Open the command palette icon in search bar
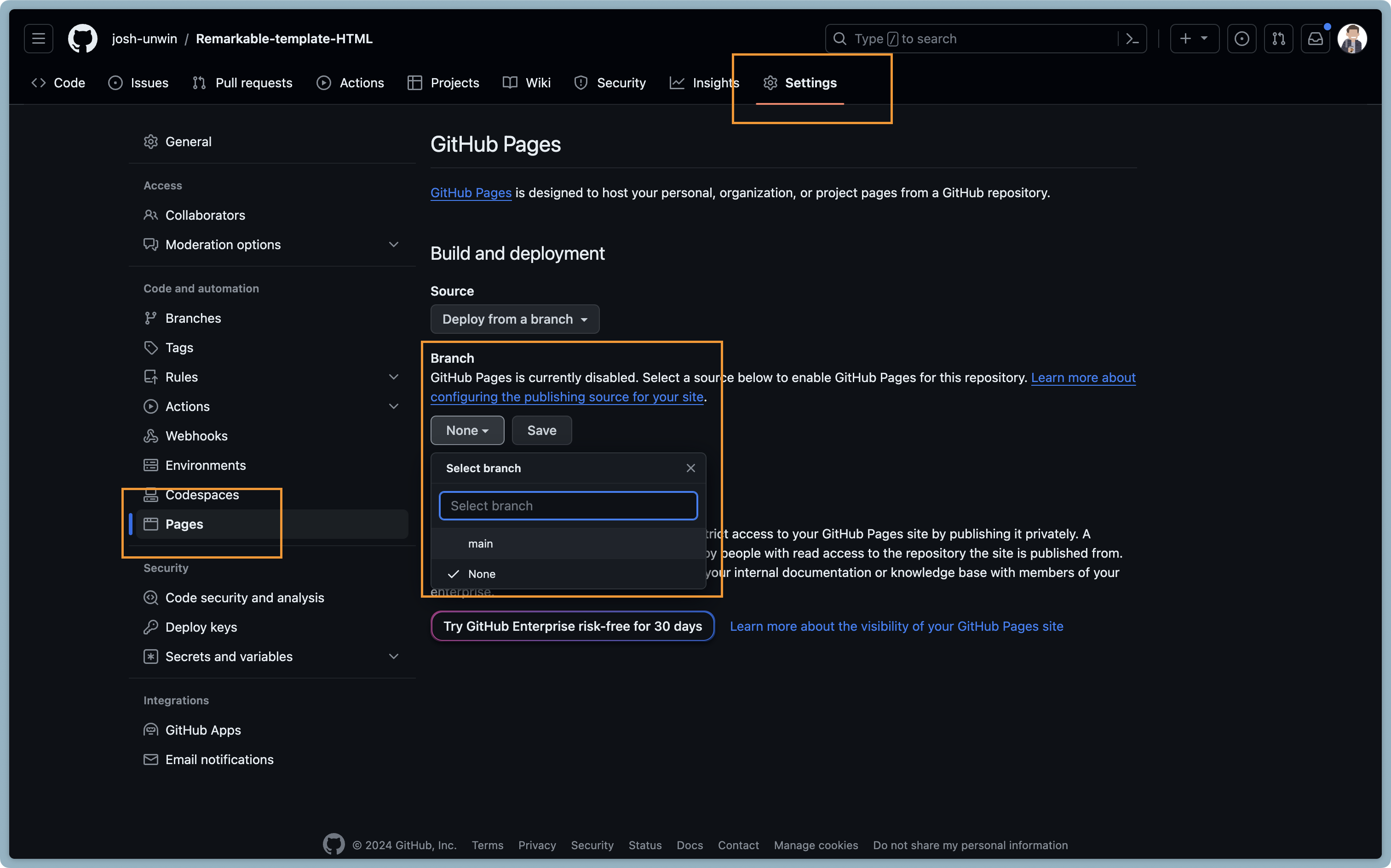Screen dimensions: 1391x868 [x=1132, y=39]
